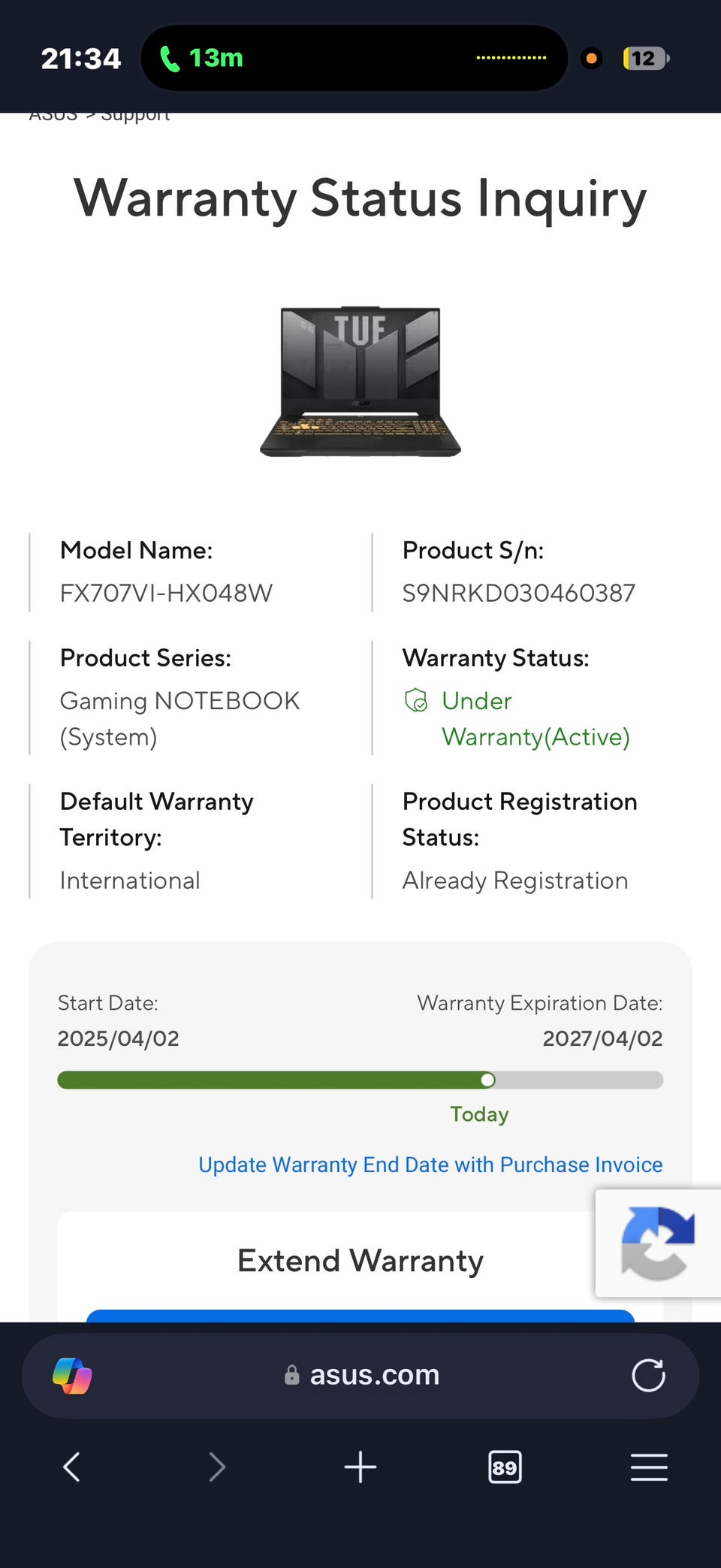The image size is (721, 1568).
Task: Open tab switcher showing 89 tabs
Action: point(505,1467)
